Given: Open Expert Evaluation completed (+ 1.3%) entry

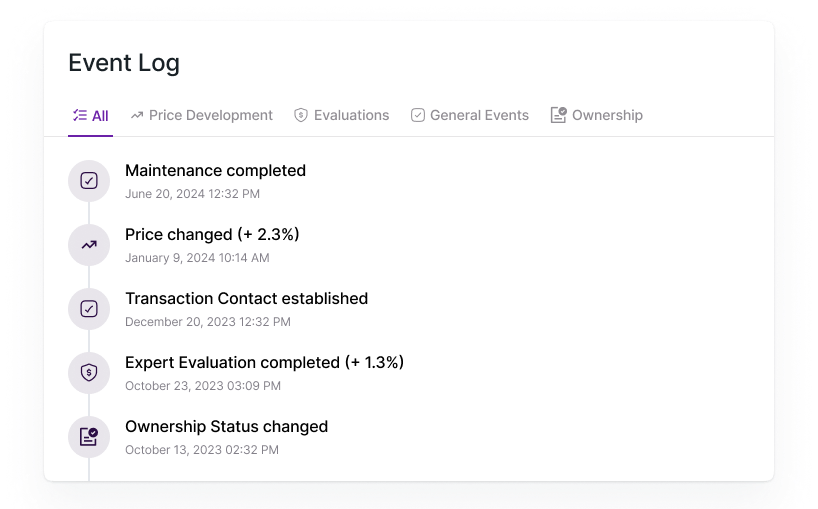Looking at the screenshot, I should tap(264, 362).
